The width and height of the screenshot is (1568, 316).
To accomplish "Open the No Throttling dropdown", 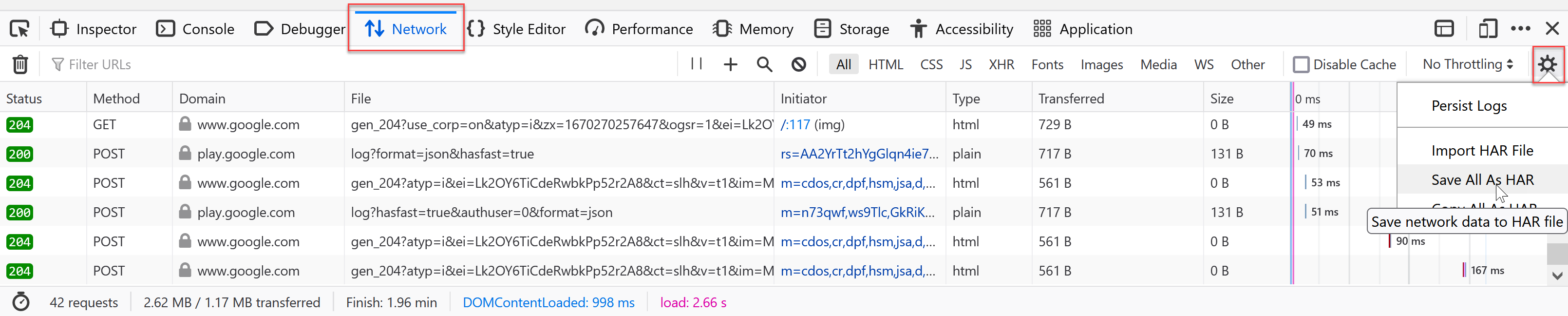I will click(x=1468, y=64).
